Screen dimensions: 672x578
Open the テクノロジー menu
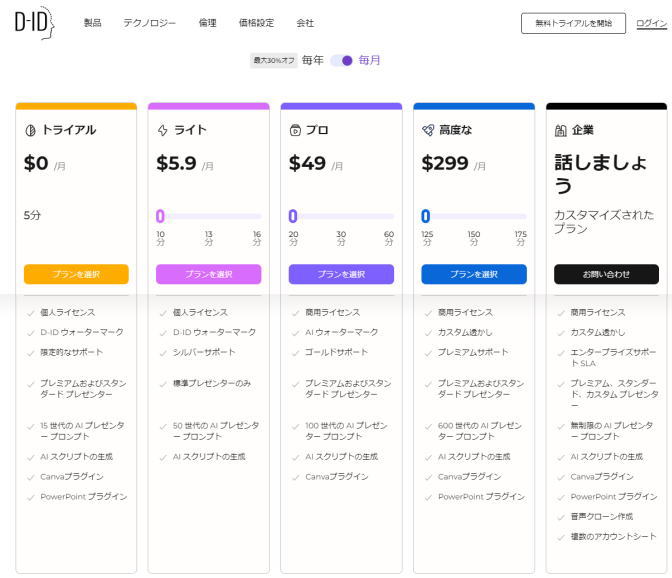tap(149, 23)
